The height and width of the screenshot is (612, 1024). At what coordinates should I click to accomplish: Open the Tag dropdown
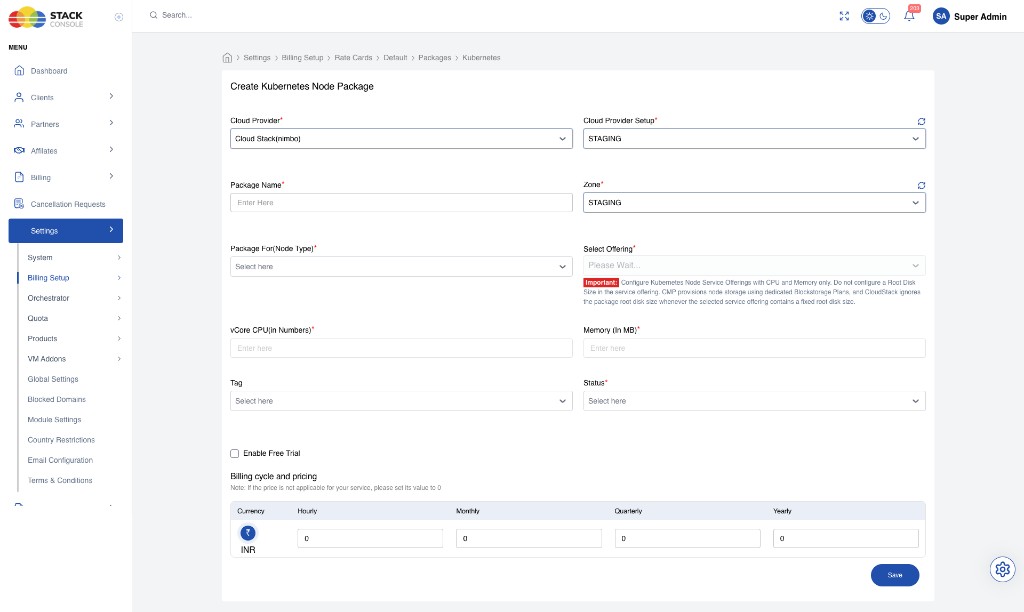point(401,401)
